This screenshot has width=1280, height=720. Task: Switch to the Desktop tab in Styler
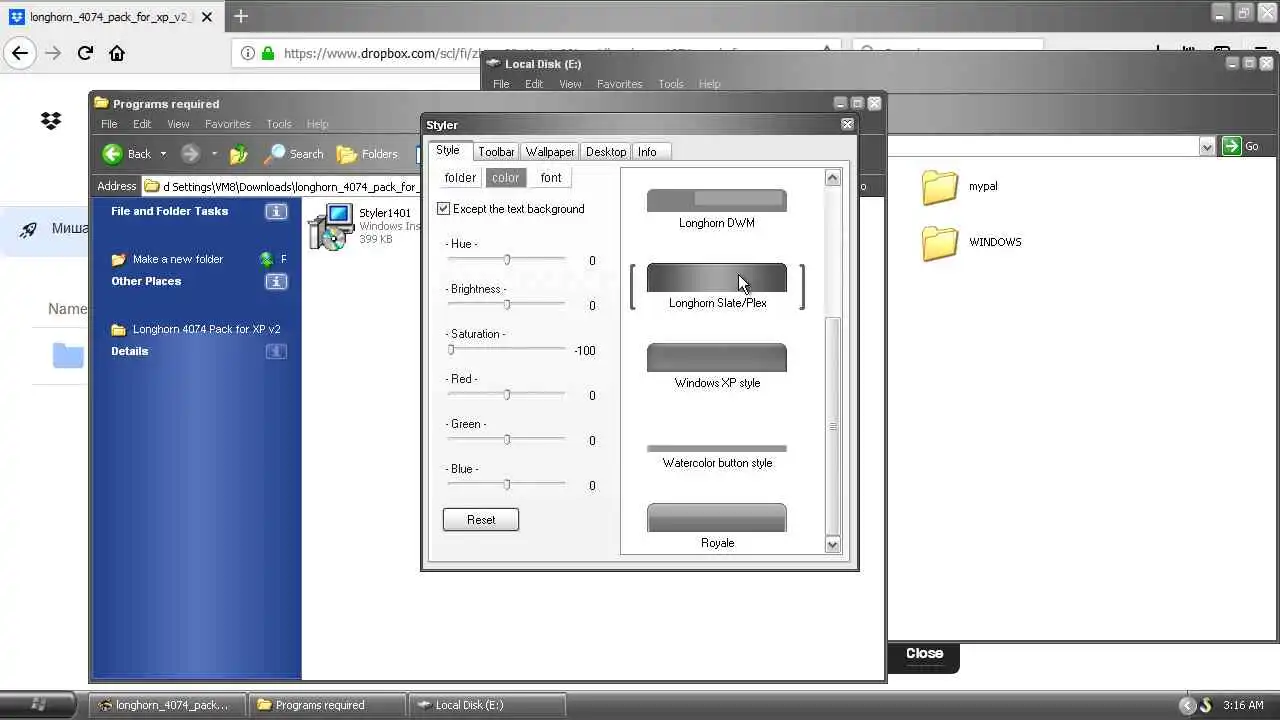point(606,152)
